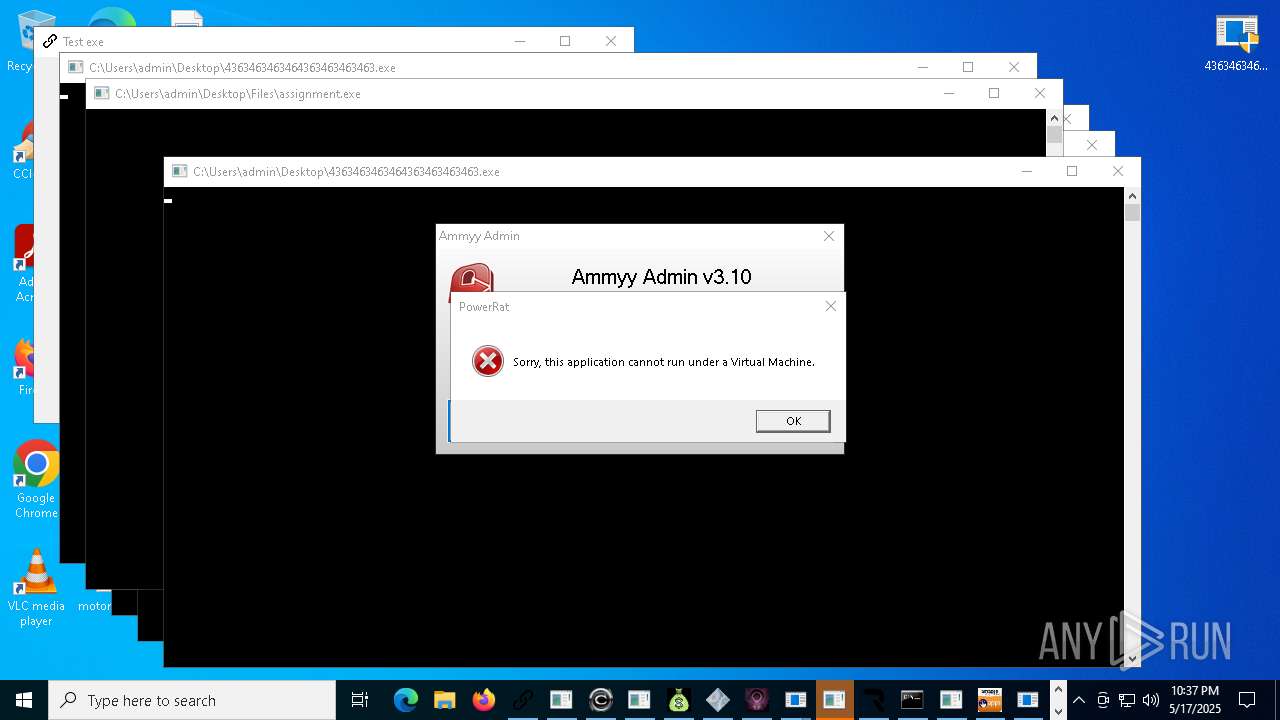1280x720 pixels.
Task: Click the frontmost console scrollbar down arrow
Action: (1132, 658)
